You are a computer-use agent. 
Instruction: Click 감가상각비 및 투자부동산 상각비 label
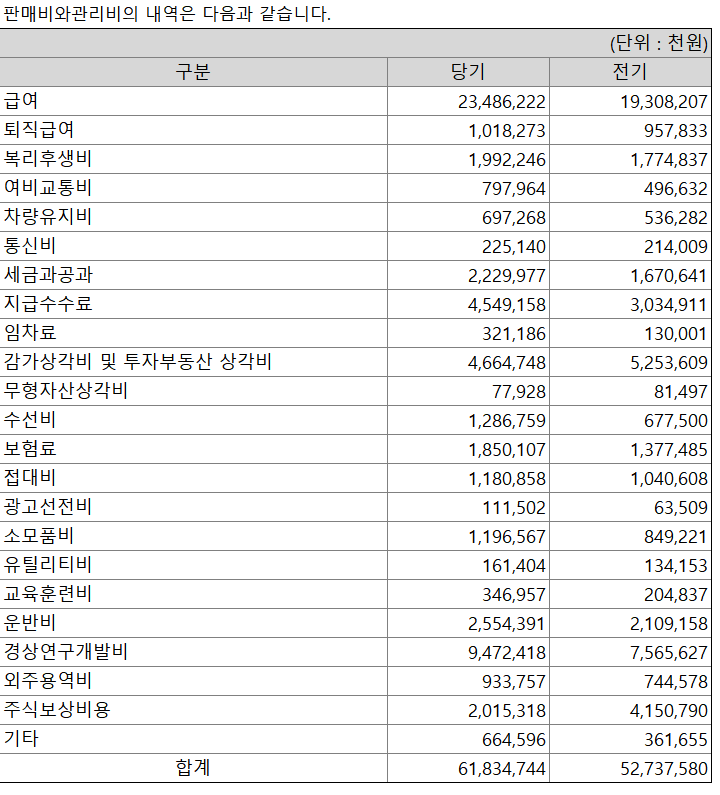pos(138,361)
